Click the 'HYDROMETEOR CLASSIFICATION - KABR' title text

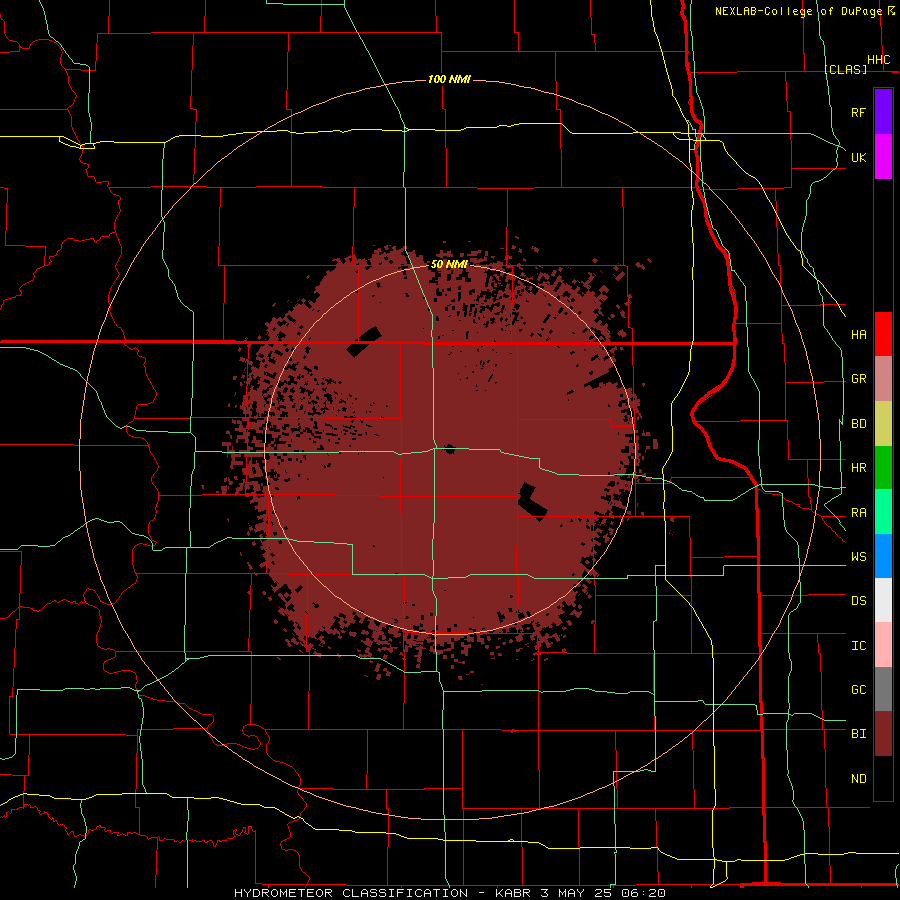[x=384, y=893]
